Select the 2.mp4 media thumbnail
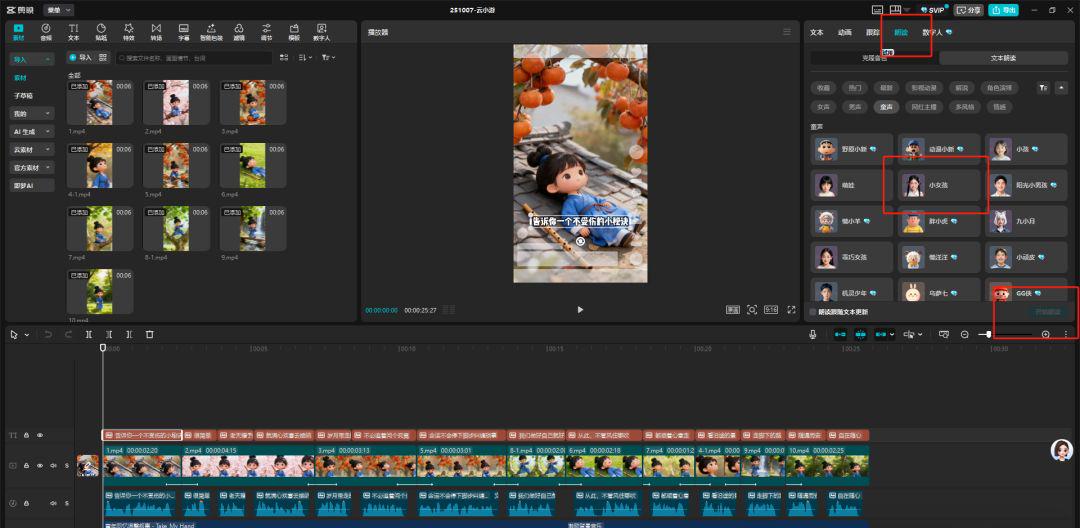This screenshot has width=1080, height=528. point(176,102)
